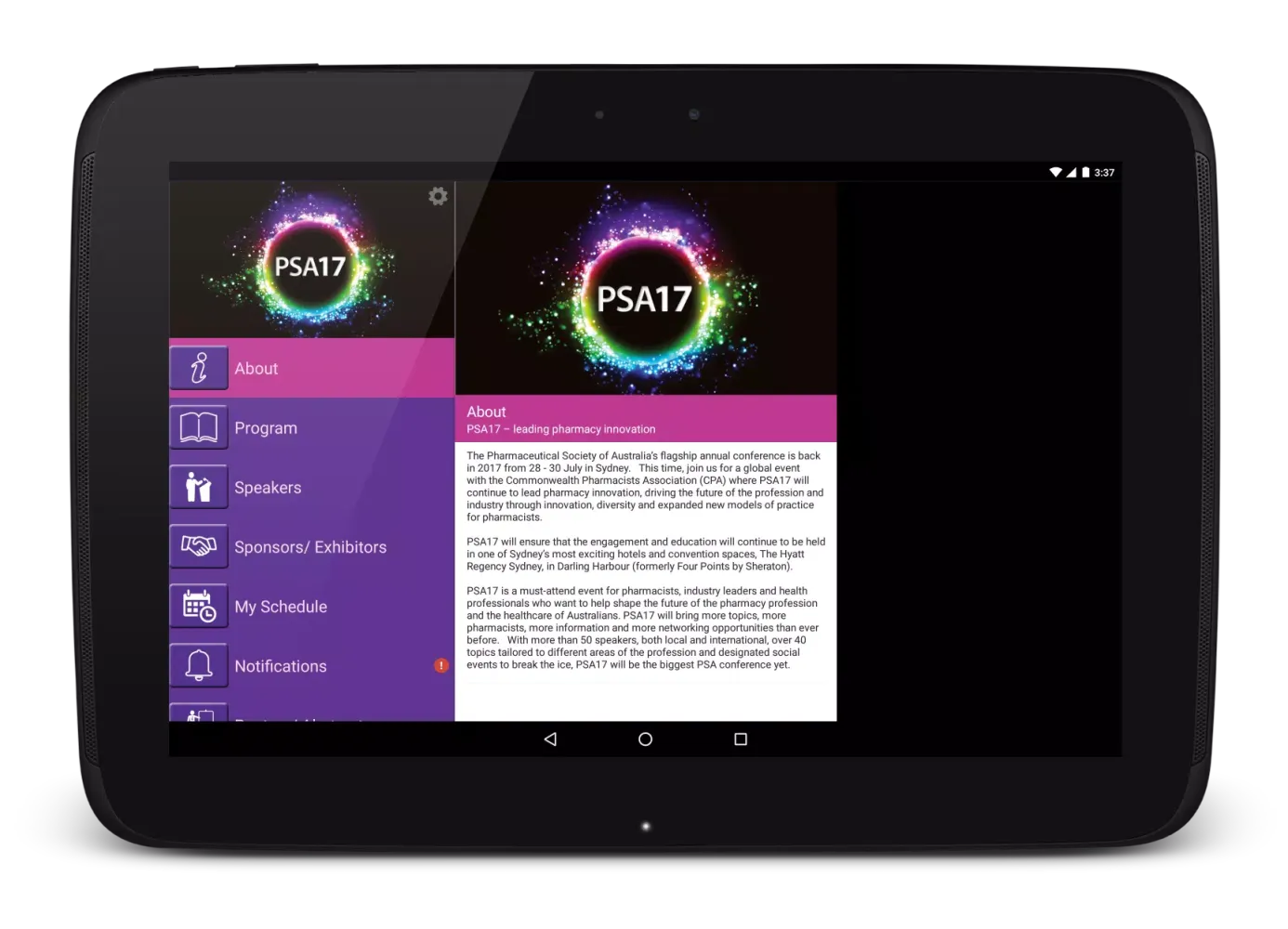This screenshot has width=1288, height=929.
Task: Open settings with the gear icon
Action: 438,196
